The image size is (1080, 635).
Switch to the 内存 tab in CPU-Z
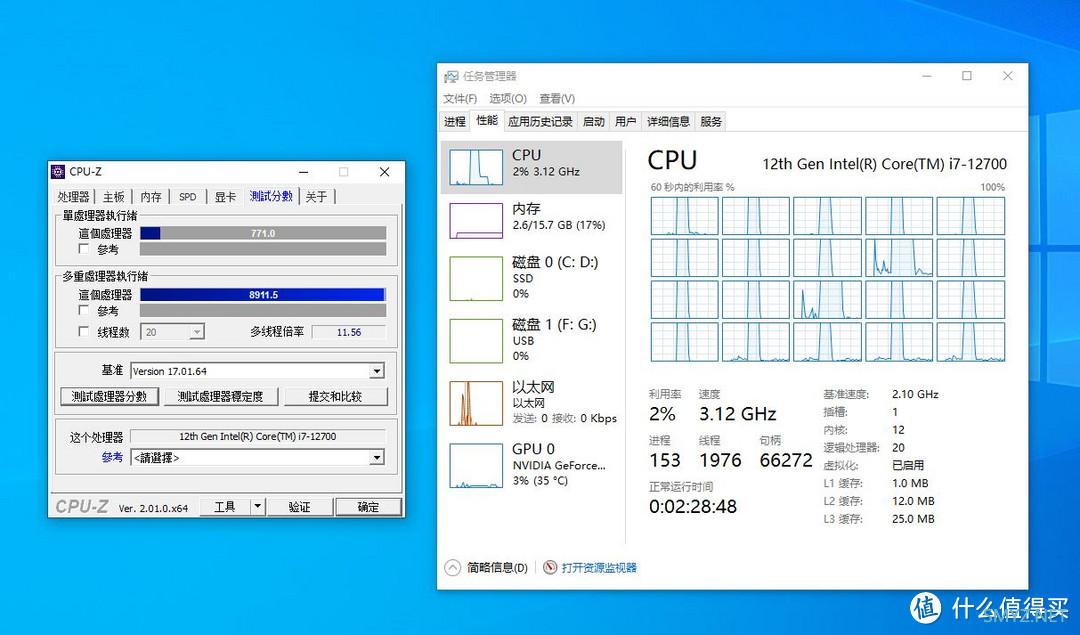(x=151, y=197)
